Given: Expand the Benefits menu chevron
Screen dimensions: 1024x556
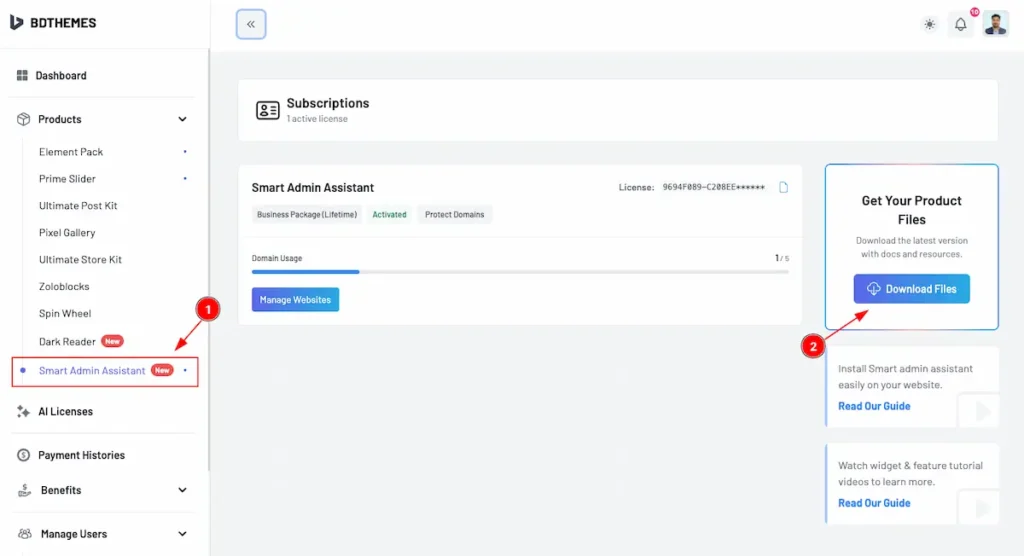Looking at the screenshot, I should click(x=182, y=490).
